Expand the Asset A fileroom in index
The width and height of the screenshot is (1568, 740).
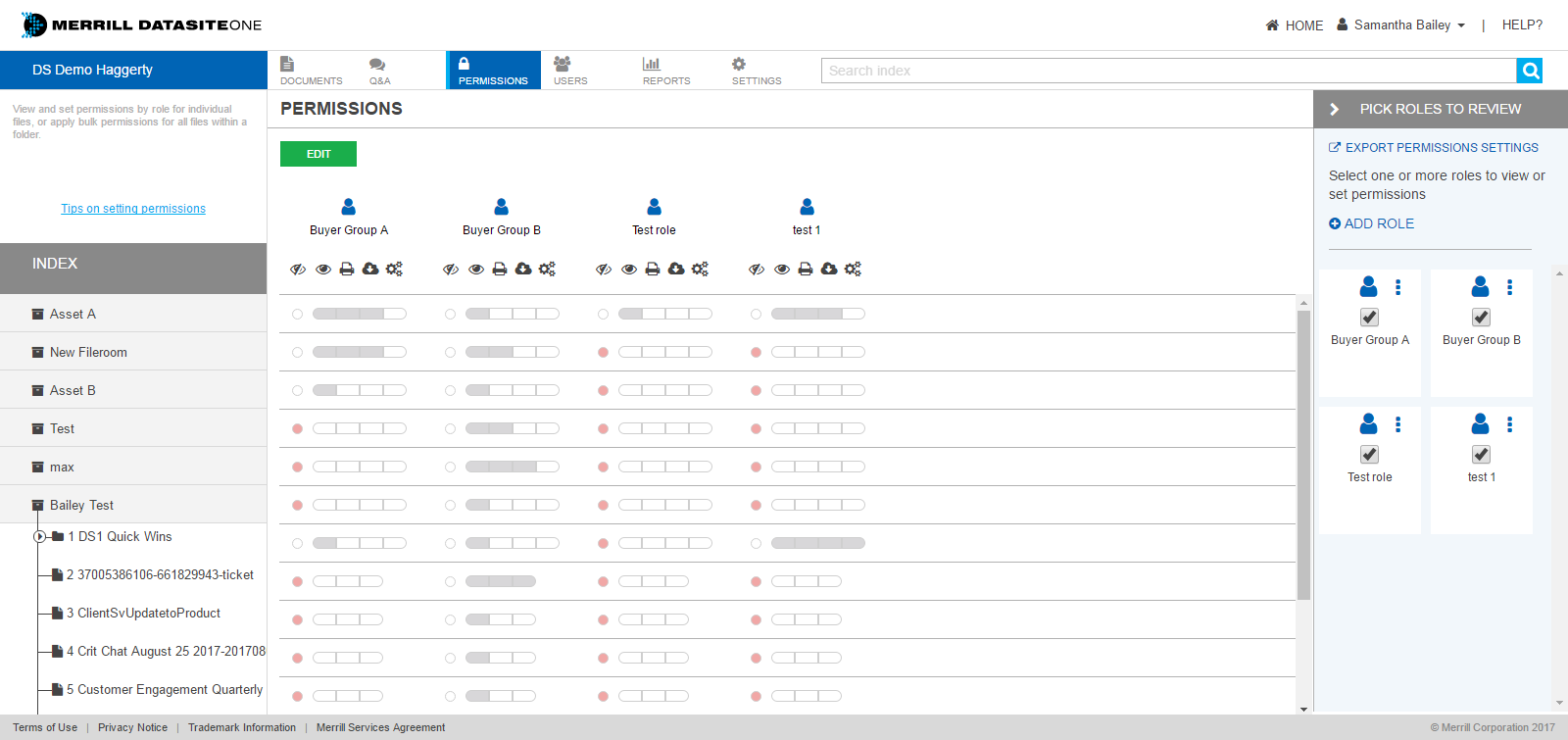click(x=133, y=315)
